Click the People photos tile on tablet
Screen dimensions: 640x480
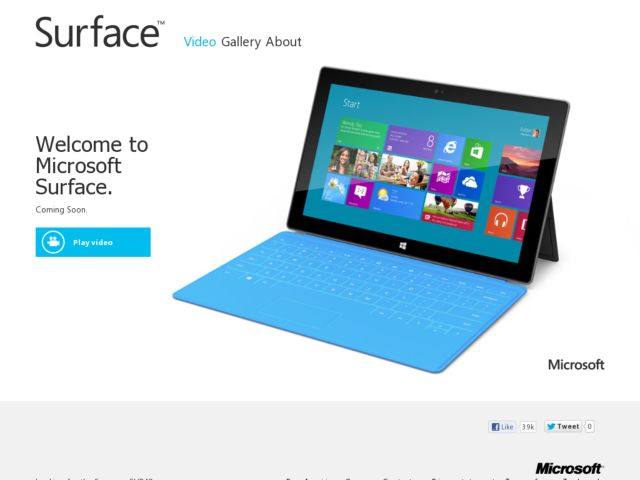(x=355, y=163)
